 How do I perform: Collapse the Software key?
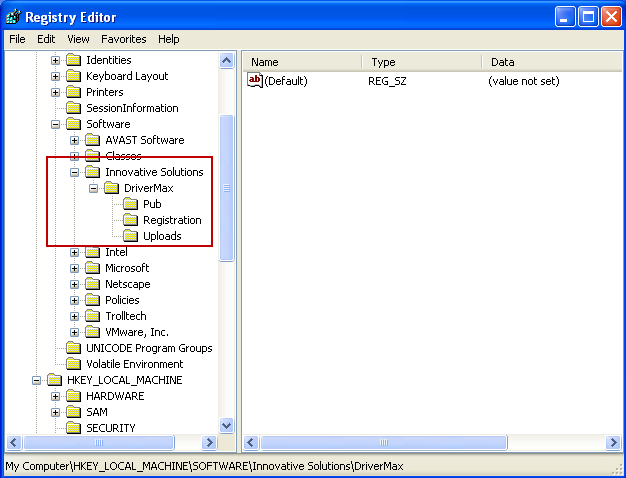[55, 124]
